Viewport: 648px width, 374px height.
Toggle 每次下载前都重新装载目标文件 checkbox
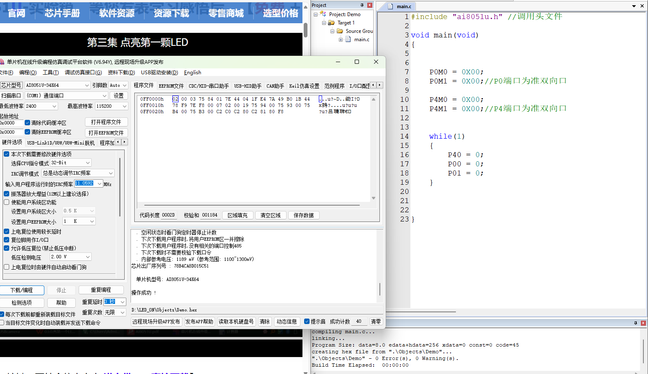pos(2,314)
